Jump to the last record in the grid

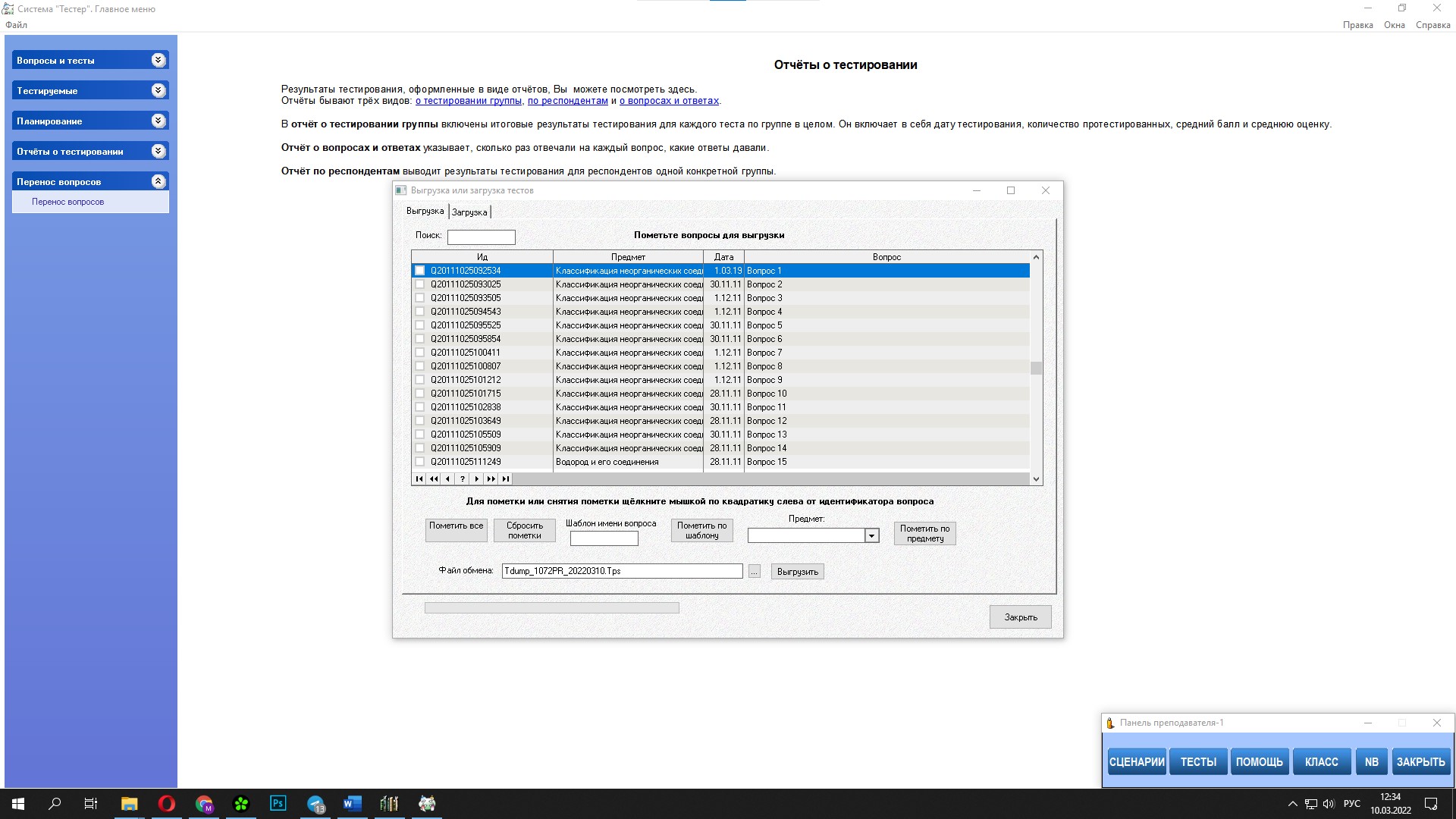click(506, 479)
